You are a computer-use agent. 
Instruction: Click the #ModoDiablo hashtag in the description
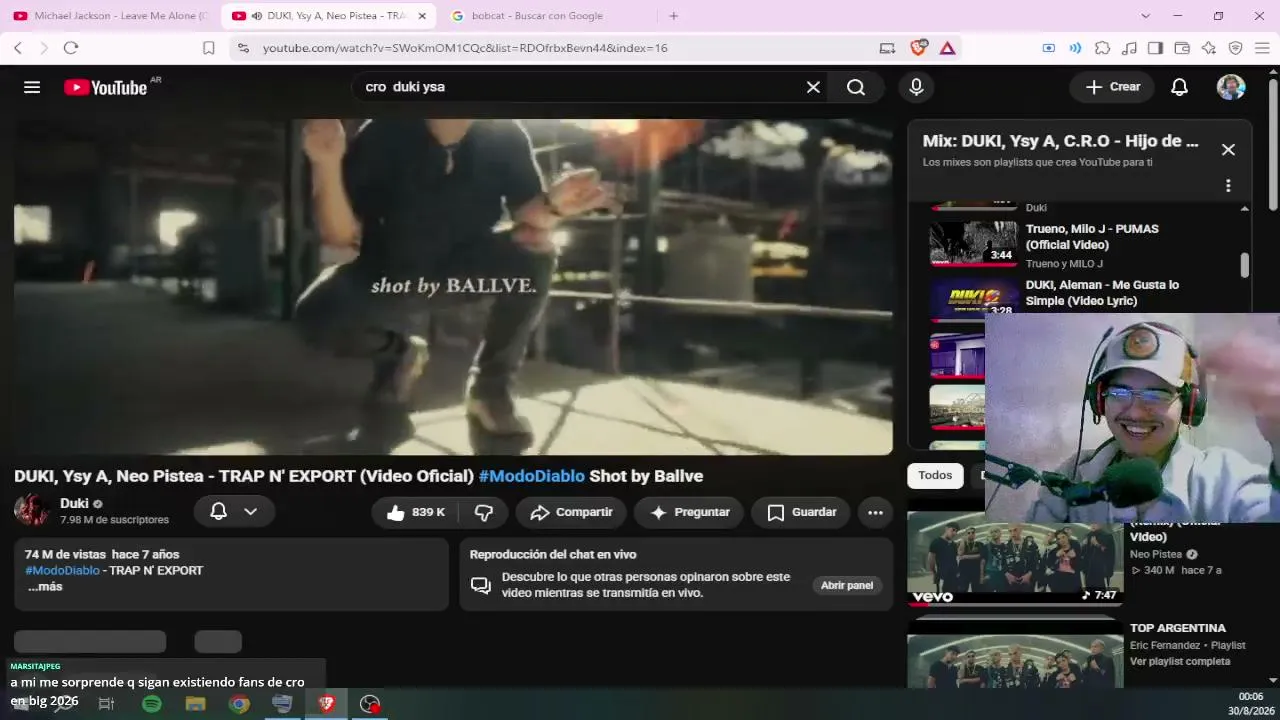tap(62, 571)
